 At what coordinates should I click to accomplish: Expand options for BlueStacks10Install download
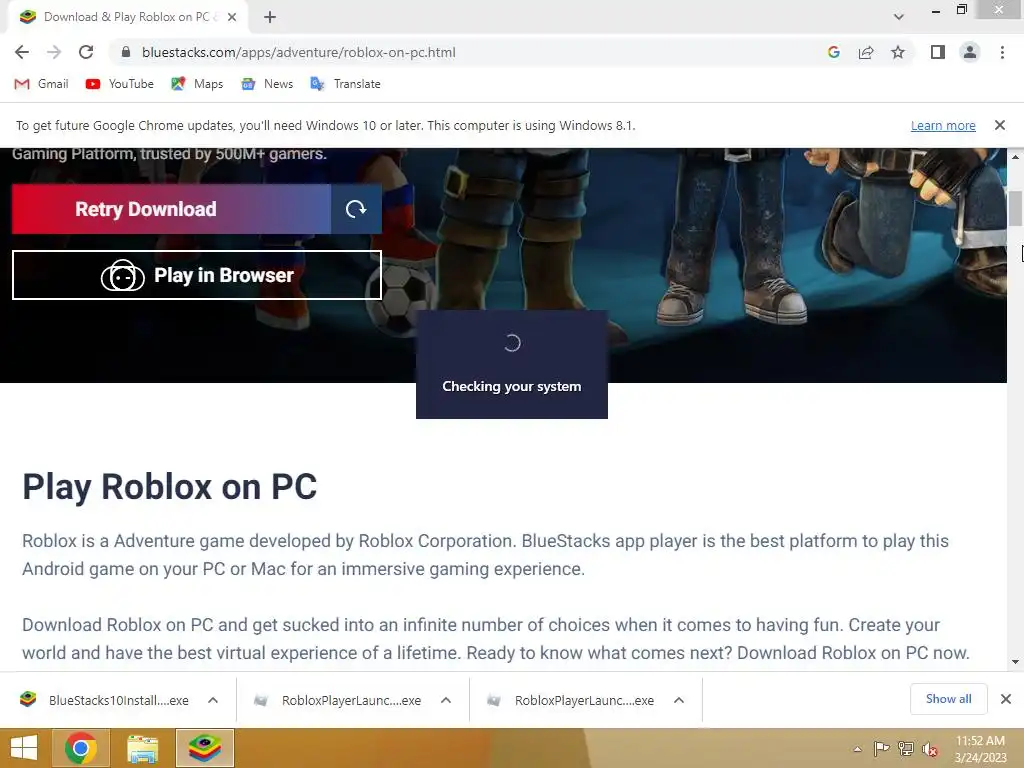[x=213, y=700]
